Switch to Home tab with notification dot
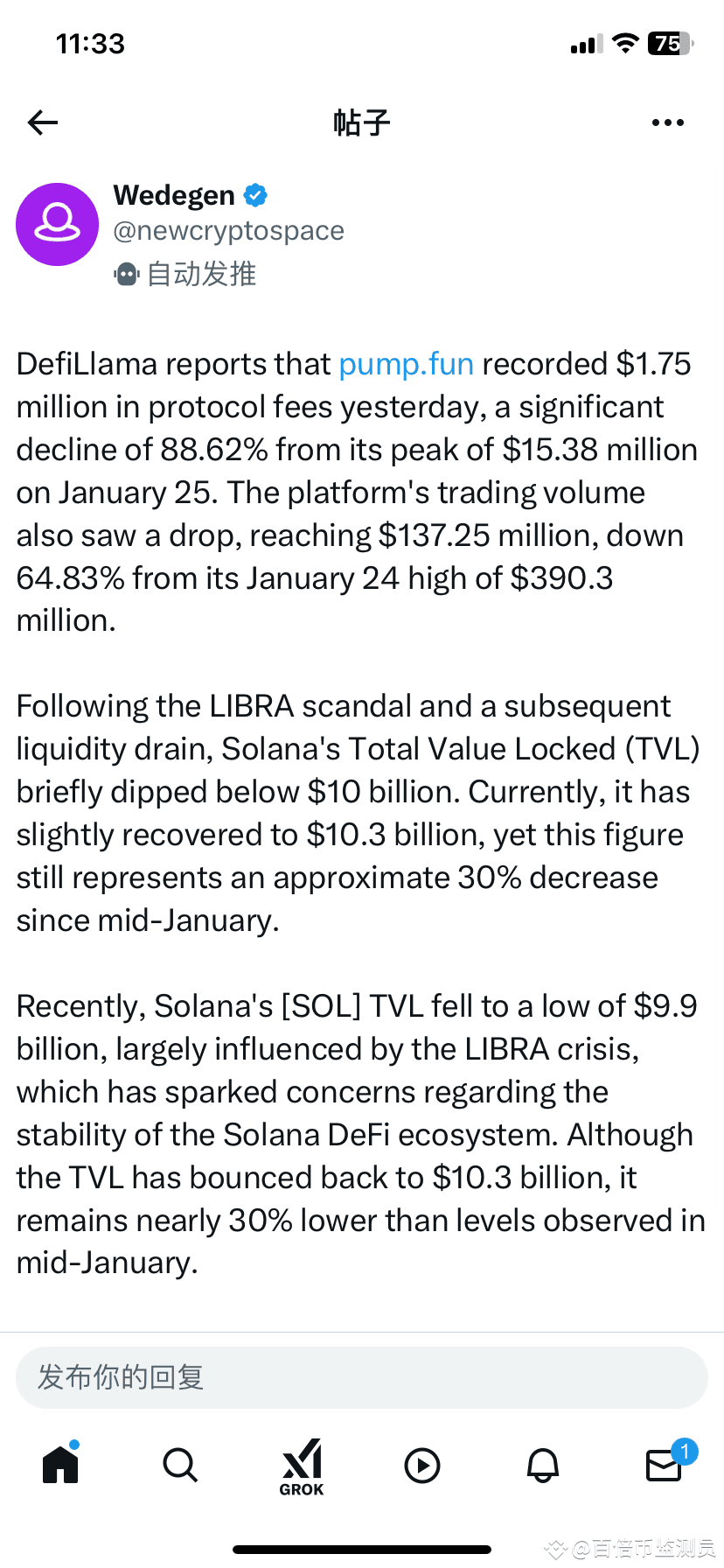The width and height of the screenshot is (724, 1568). [x=59, y=1466]
